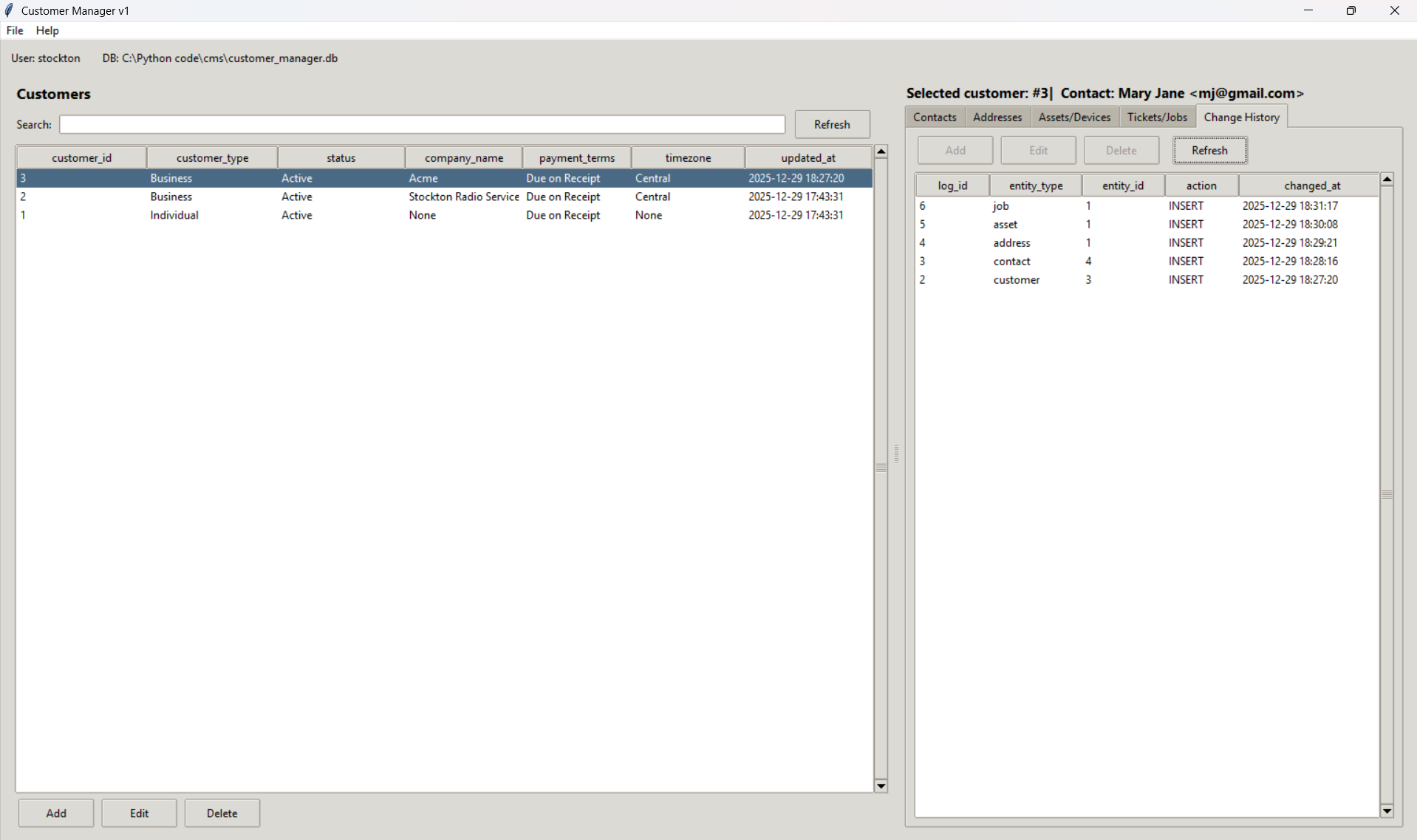The height and width of the screenshot is (840, 1417).
Task: Restore down the Customer Manager window
Action: coord(1351,10)
